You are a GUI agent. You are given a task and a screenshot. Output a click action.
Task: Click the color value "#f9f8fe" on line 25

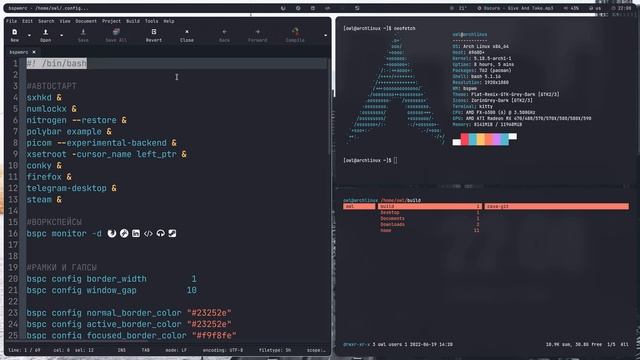point(214,336)
